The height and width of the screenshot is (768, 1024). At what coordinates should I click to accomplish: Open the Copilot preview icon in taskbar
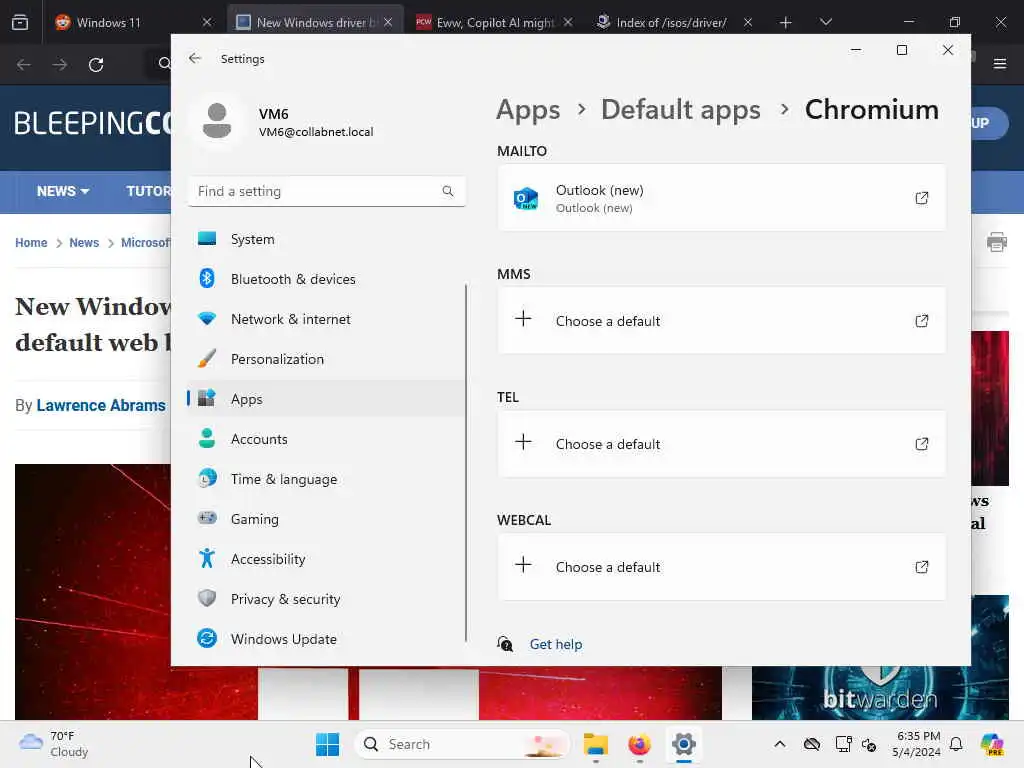click(x=992, y=744)
